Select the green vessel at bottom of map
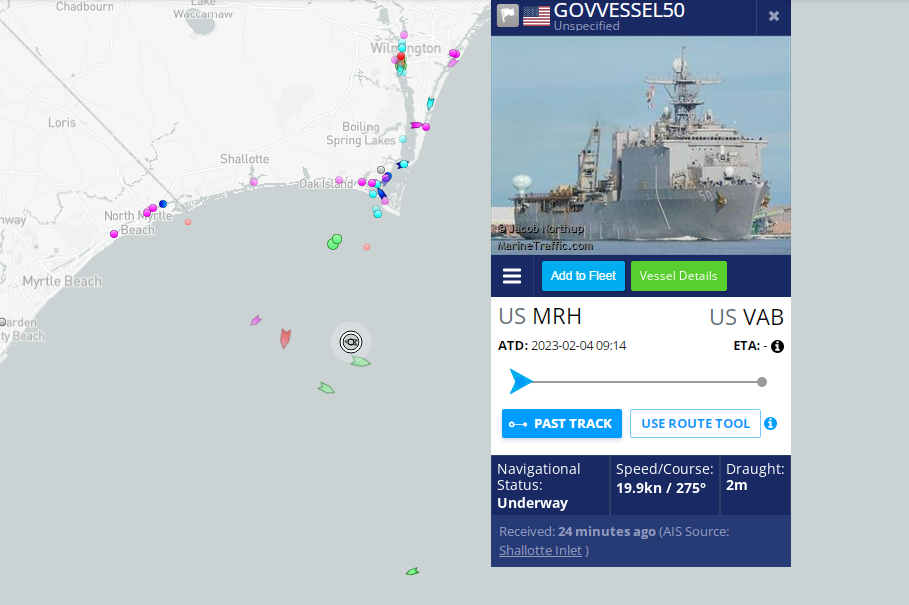Image resolution: width=909 pixels, height=605 pixels. tap(412, 571)
